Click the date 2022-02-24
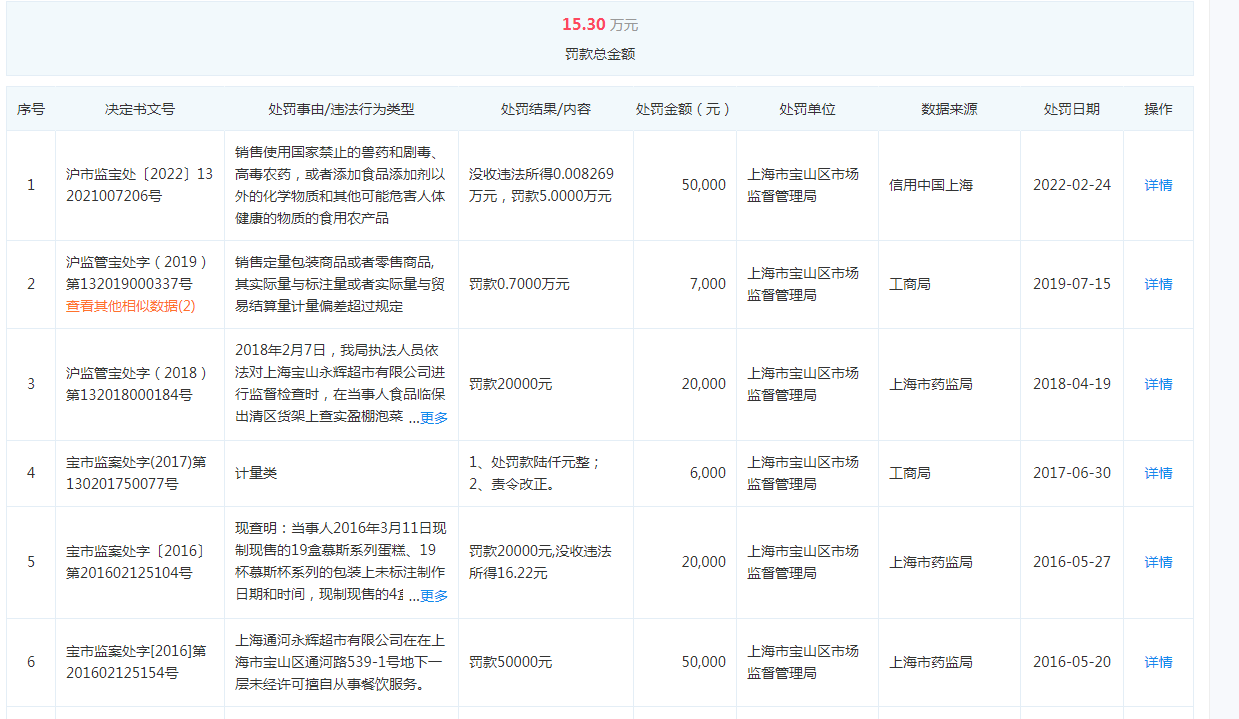 click(1072, 185)
